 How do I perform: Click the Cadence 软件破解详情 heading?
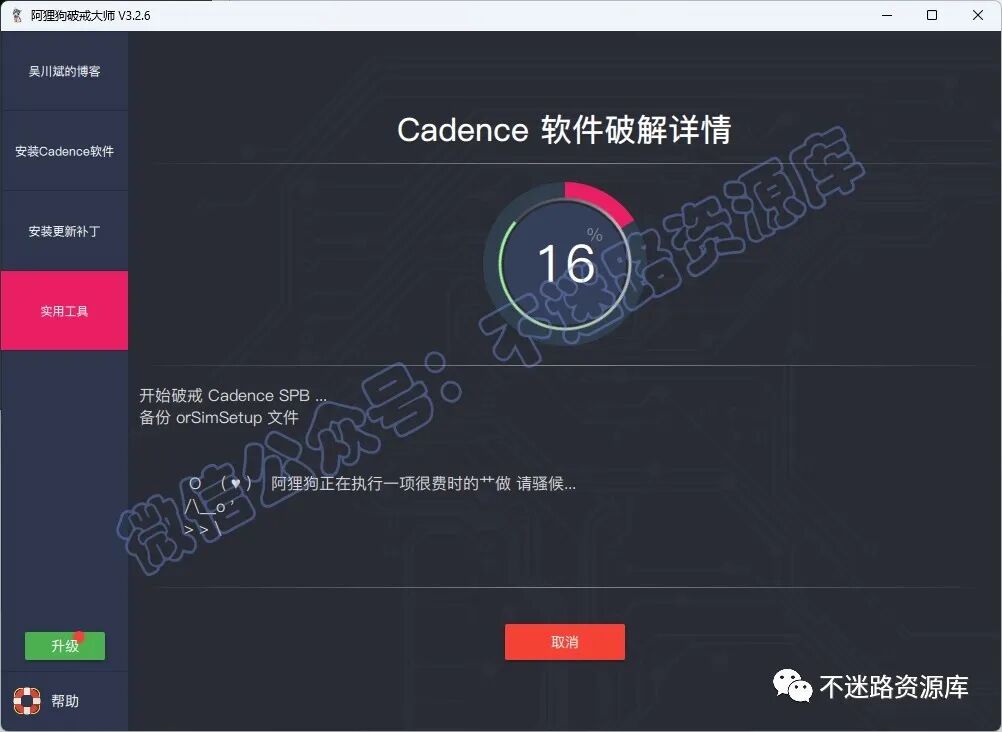(x=564, y=130)
